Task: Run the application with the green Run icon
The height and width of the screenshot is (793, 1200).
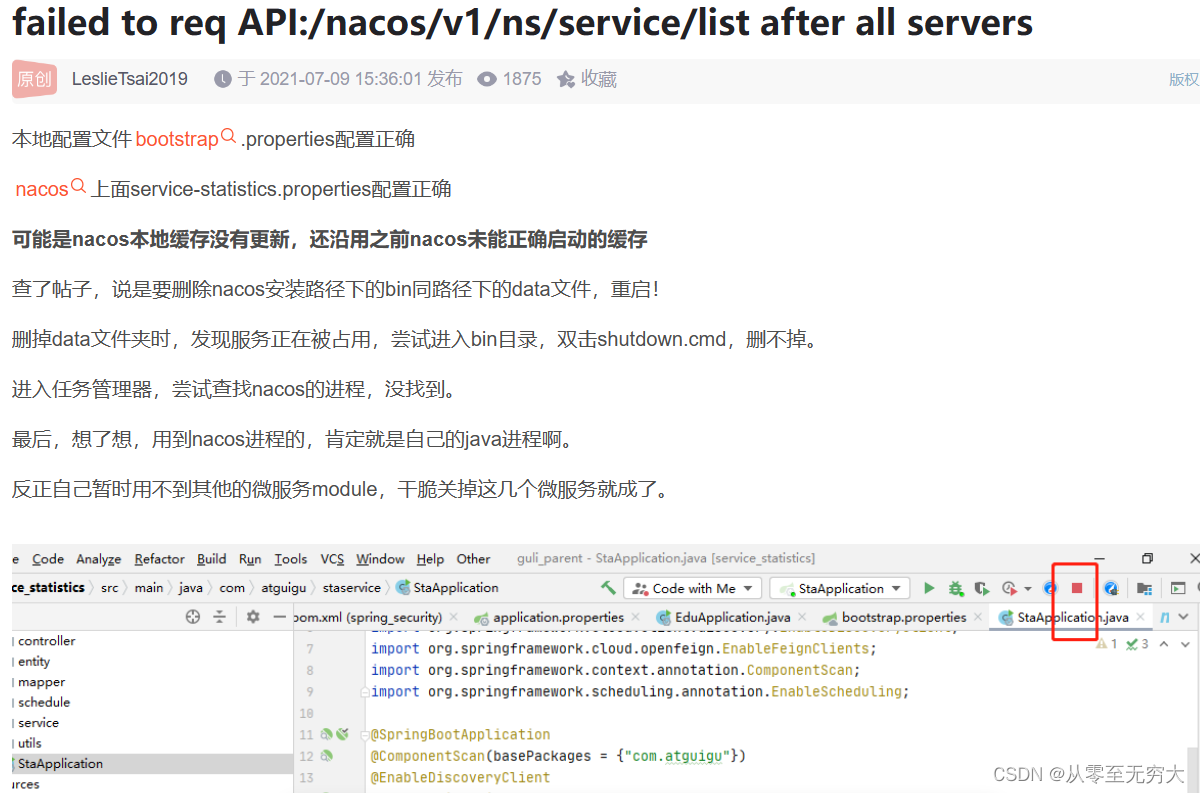Action: (929, 588)
